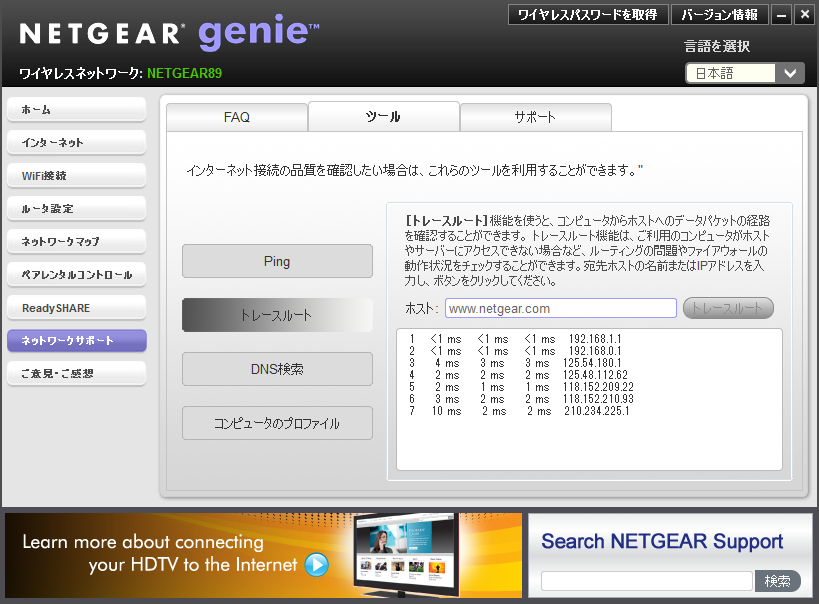The height and width of the screenshot is (604, 819).
Task: Open コンピュータのプロファイル tool
Action: pos(277,423)
